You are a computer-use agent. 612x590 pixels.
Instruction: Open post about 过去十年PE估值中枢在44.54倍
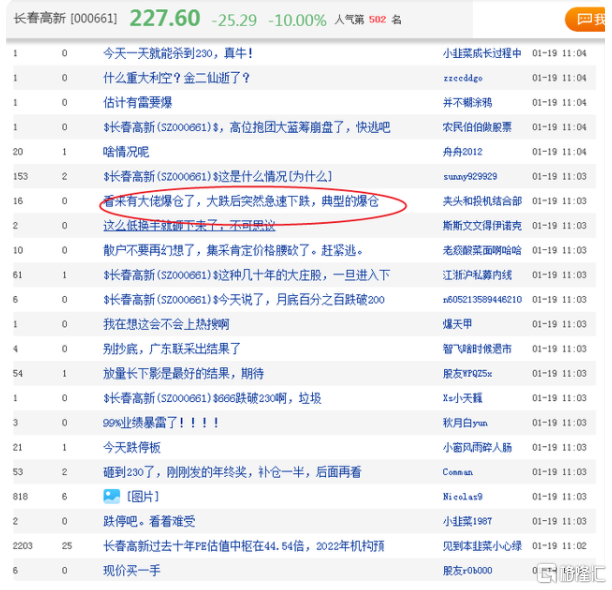[244, 546]
